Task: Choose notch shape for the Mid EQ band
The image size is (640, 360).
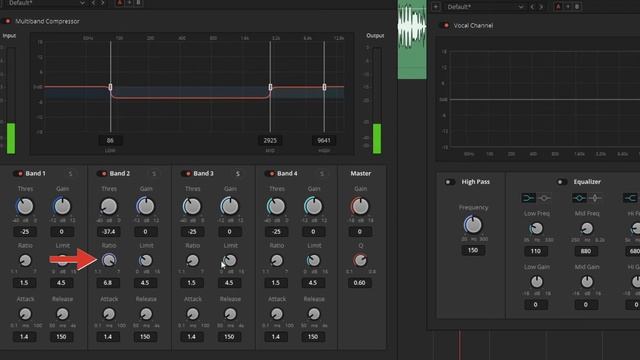Action: click(x=595, y=198)
